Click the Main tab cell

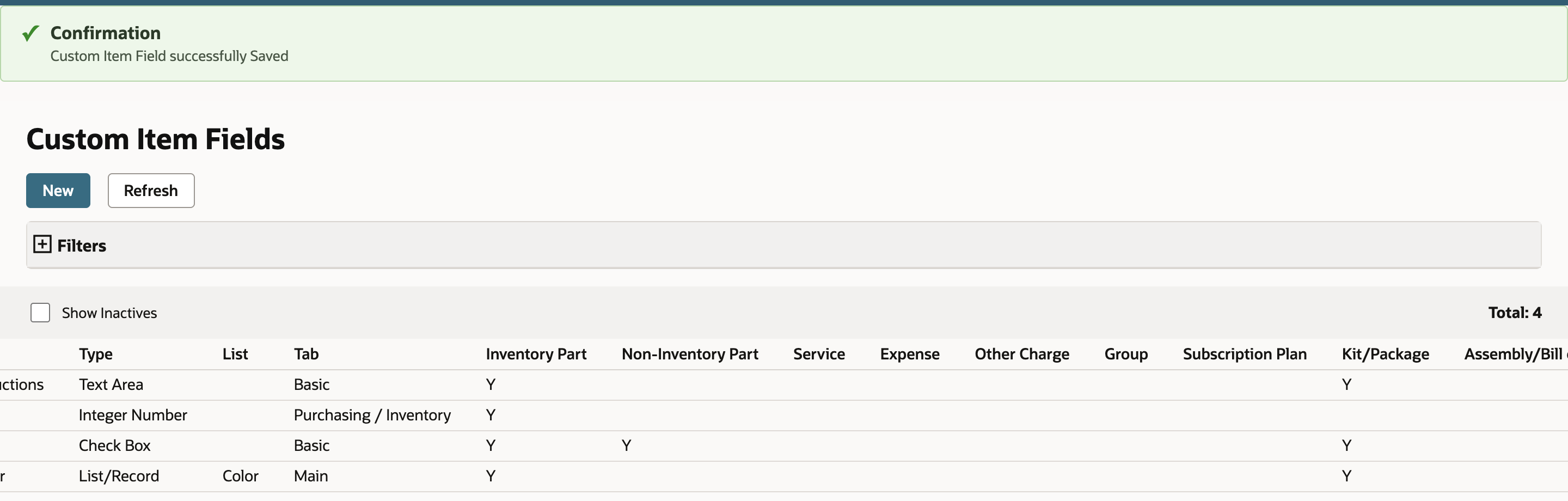pos(311,476)
